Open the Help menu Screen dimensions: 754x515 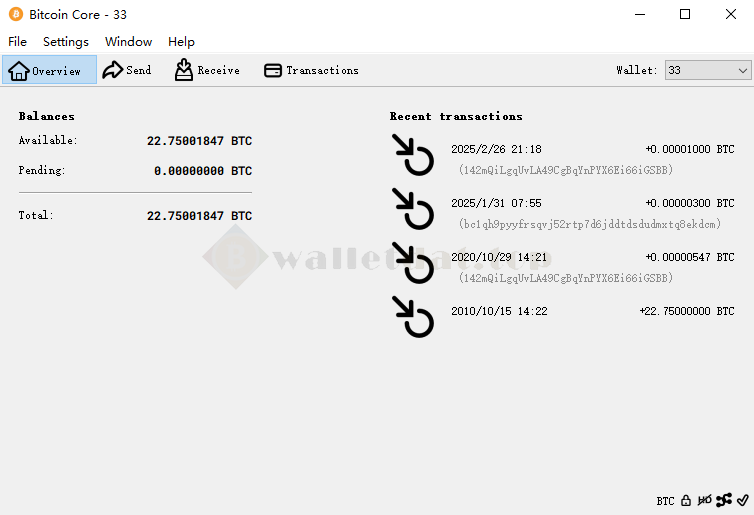(x=181, y=42)
